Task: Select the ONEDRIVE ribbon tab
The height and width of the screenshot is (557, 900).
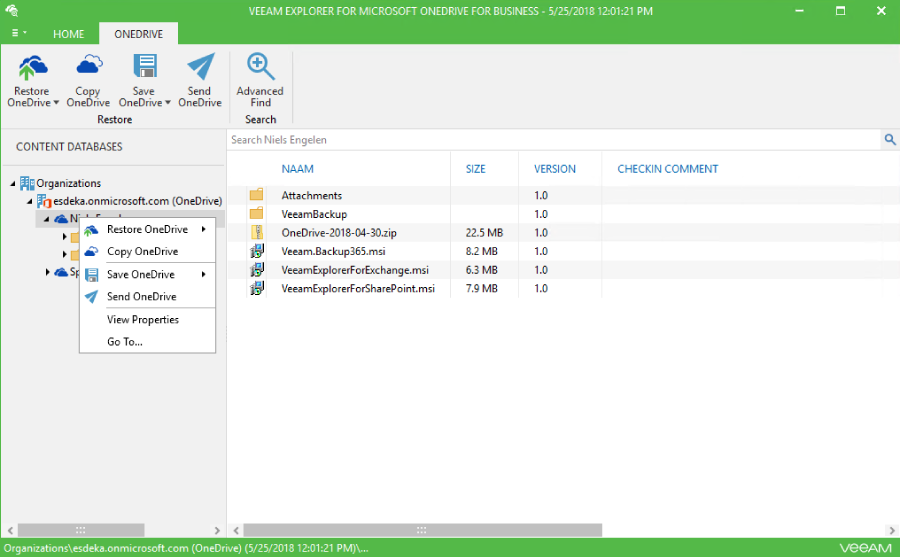Action: [x=138, y=34]
